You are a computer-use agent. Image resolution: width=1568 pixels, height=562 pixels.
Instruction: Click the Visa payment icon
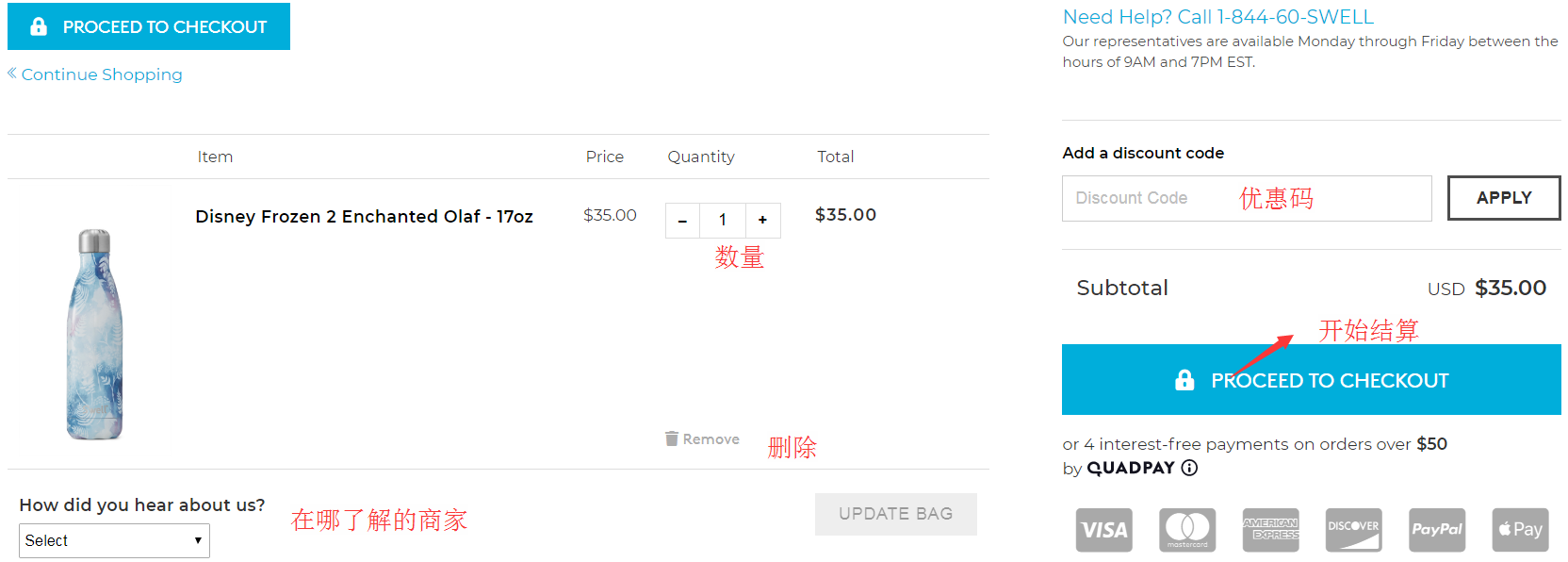(1103, 530)
